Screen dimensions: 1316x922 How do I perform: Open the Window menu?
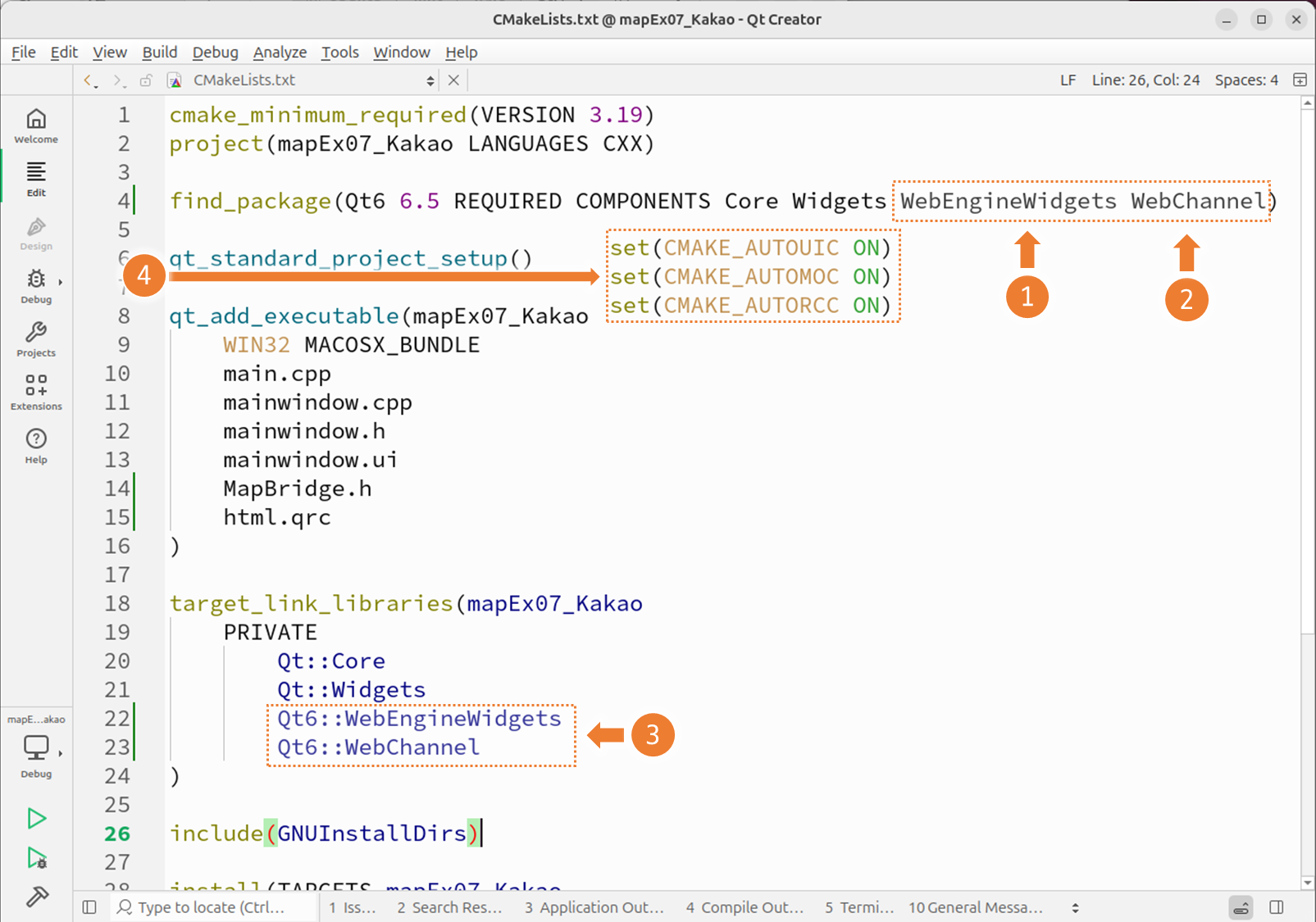point(402,52)
